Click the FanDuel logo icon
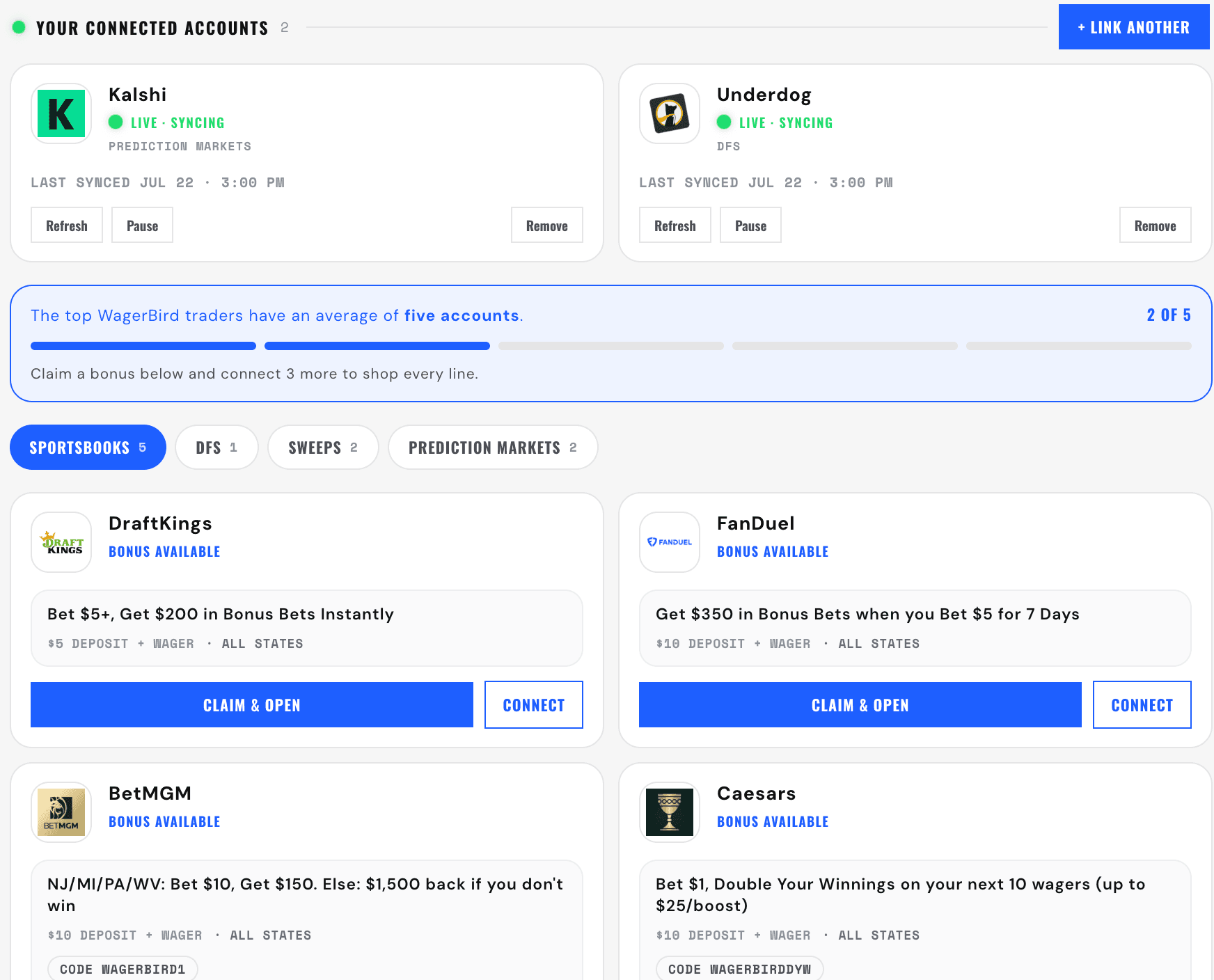The height and width of the screenshot is (980, 1214). click(x=670, y=542)
